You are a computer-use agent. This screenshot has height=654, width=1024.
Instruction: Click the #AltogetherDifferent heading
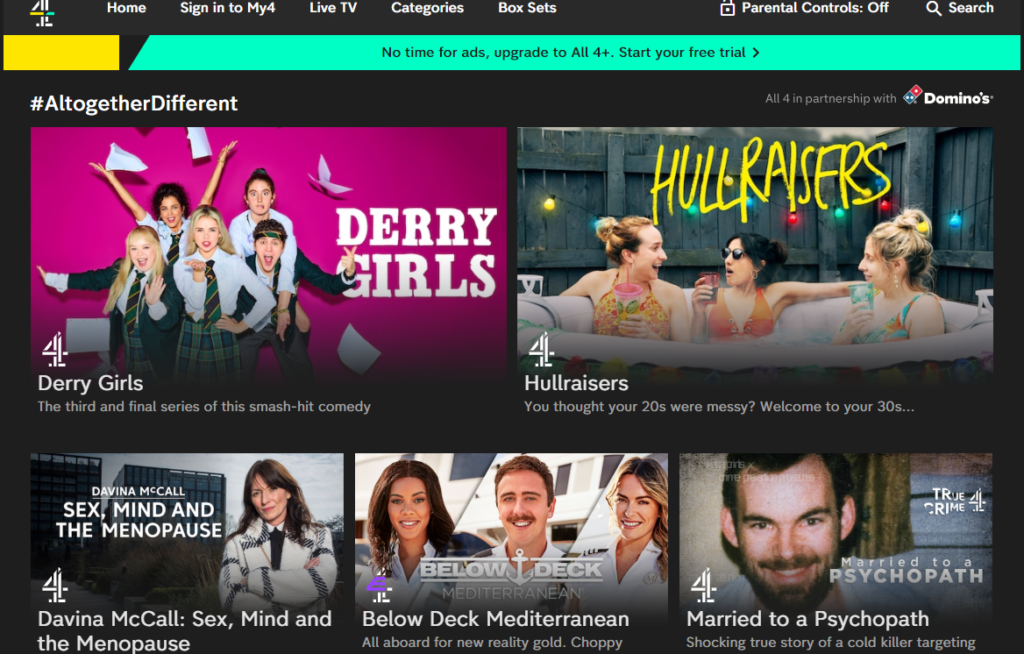tap(134, 103)
